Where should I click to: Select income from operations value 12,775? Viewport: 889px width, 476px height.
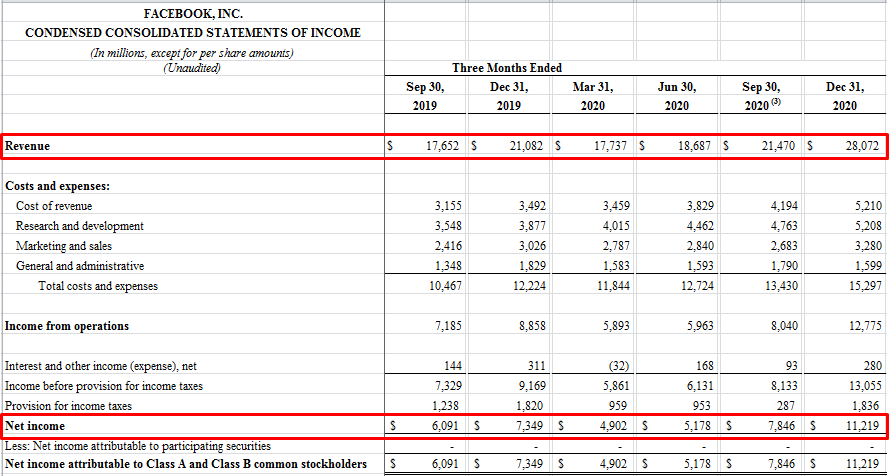(866, 326)
